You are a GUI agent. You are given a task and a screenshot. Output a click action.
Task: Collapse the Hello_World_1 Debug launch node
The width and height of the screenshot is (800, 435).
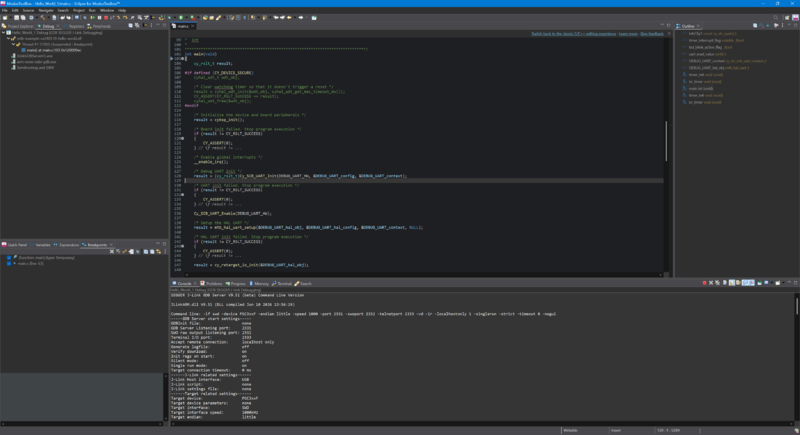[4, 33]
